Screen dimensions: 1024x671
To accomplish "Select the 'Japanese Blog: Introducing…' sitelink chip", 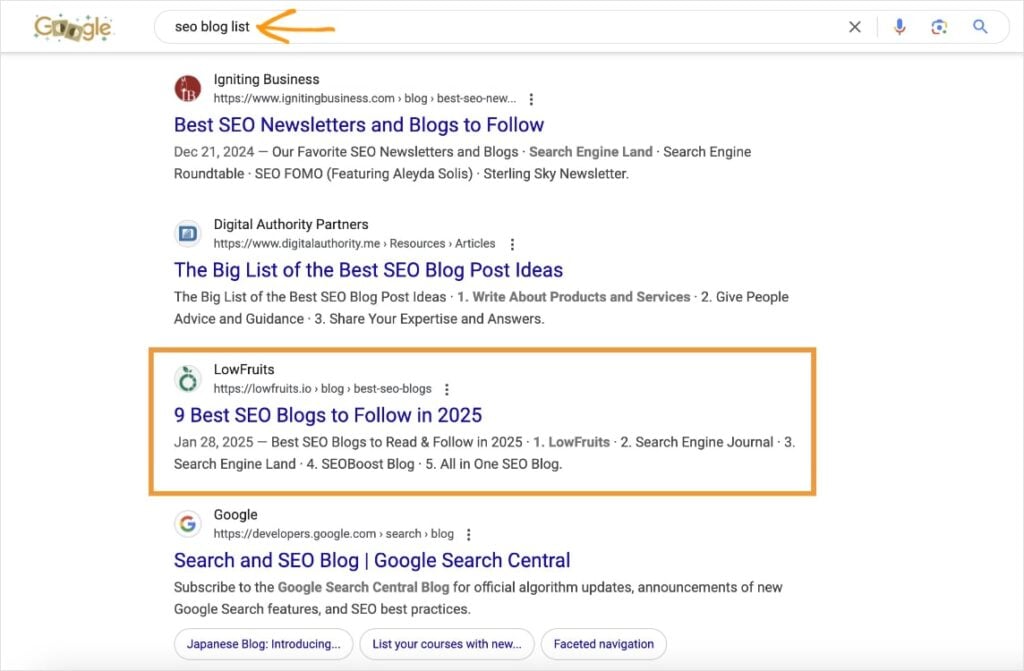I will click(x=262, y=644).
